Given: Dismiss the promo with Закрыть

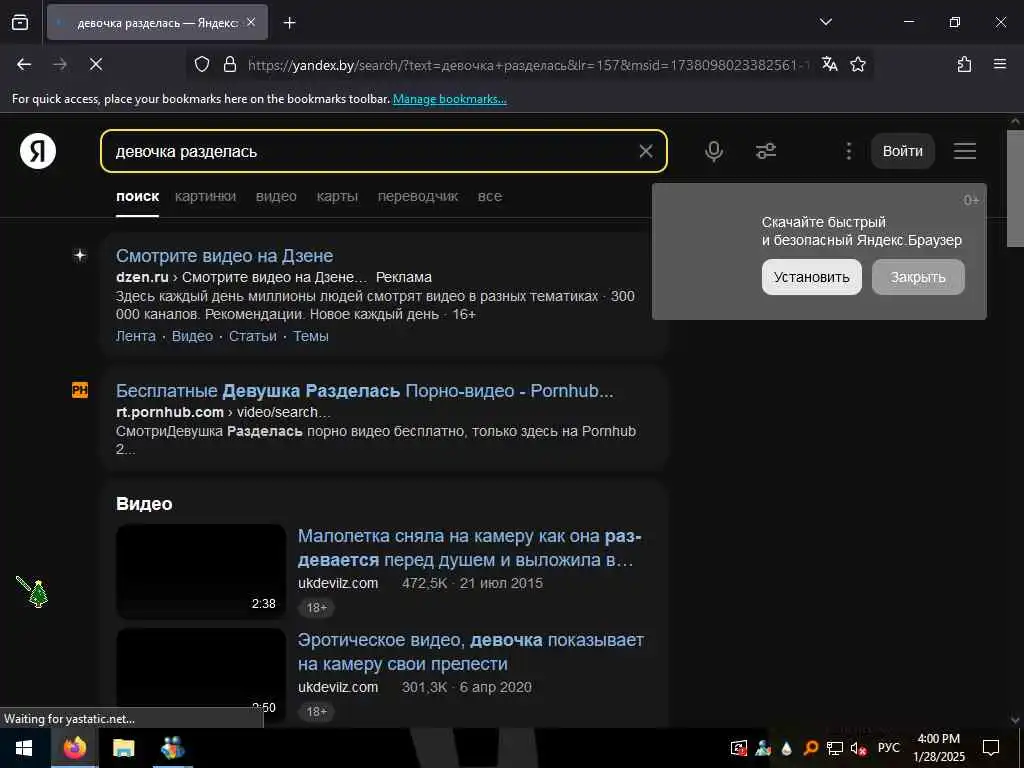Looking at the screenshot, I should pyautogui.click(x=918, y=277).
